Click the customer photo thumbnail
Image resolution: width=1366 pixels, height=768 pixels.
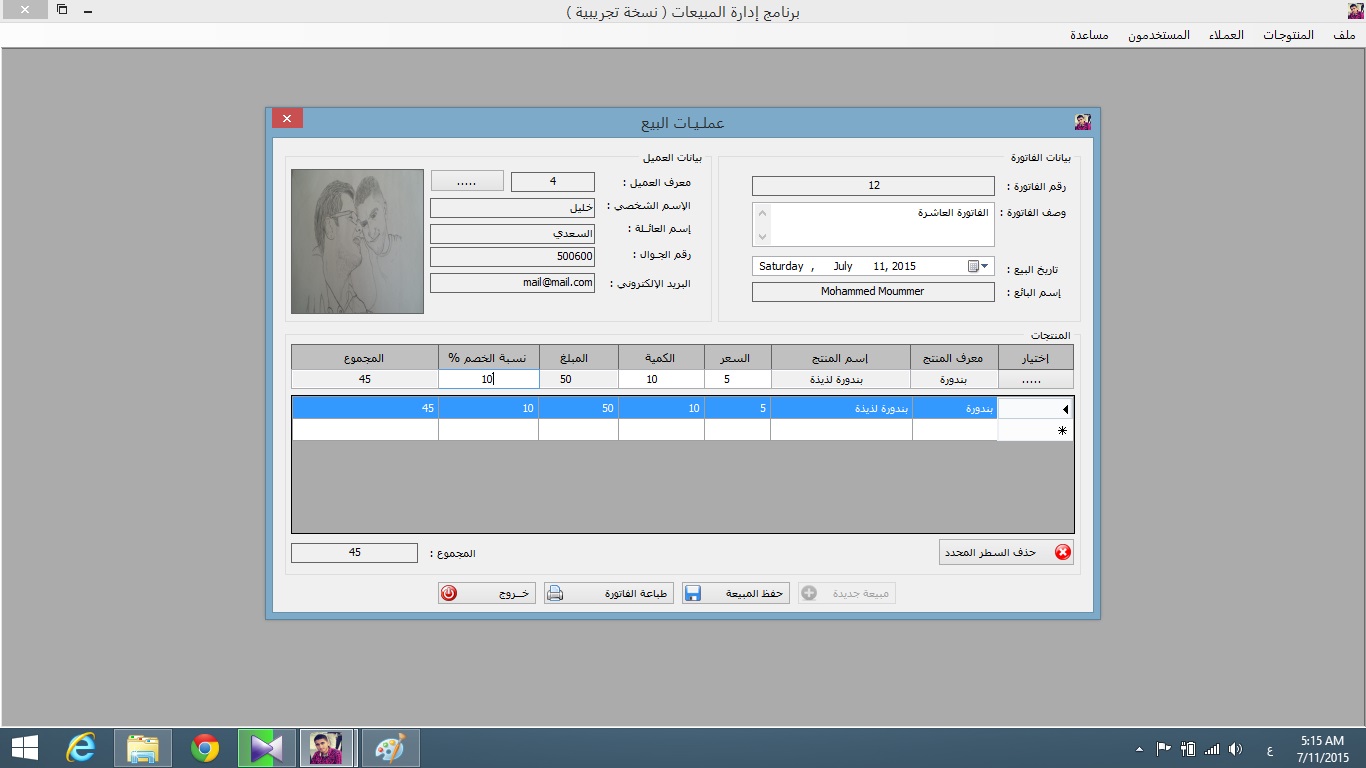pyautogui.click(x=357, y=241)
